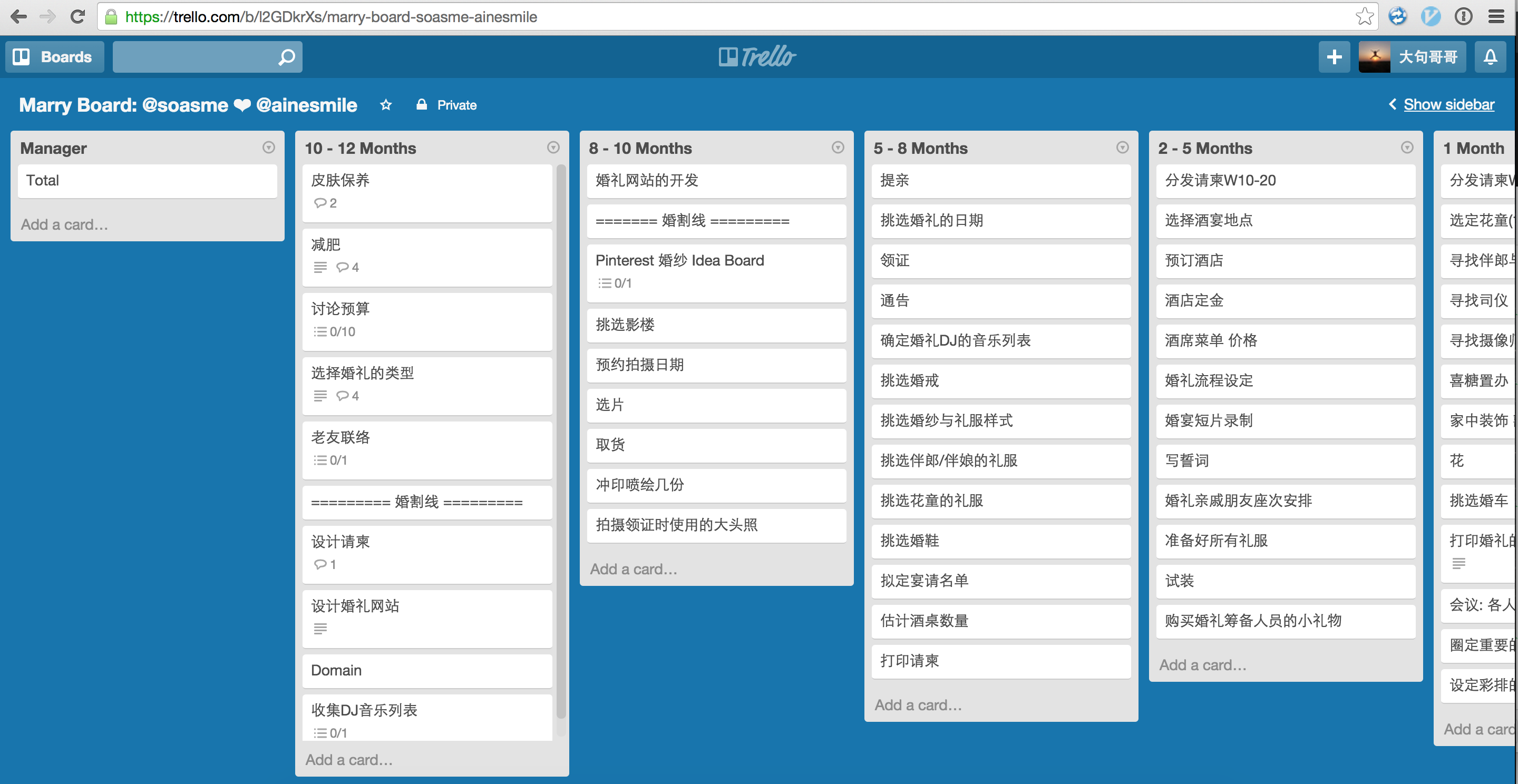The height and width of the screenshot is (784, 1518).
Task: Click the plus create button in header
Action: (1334, 57)
